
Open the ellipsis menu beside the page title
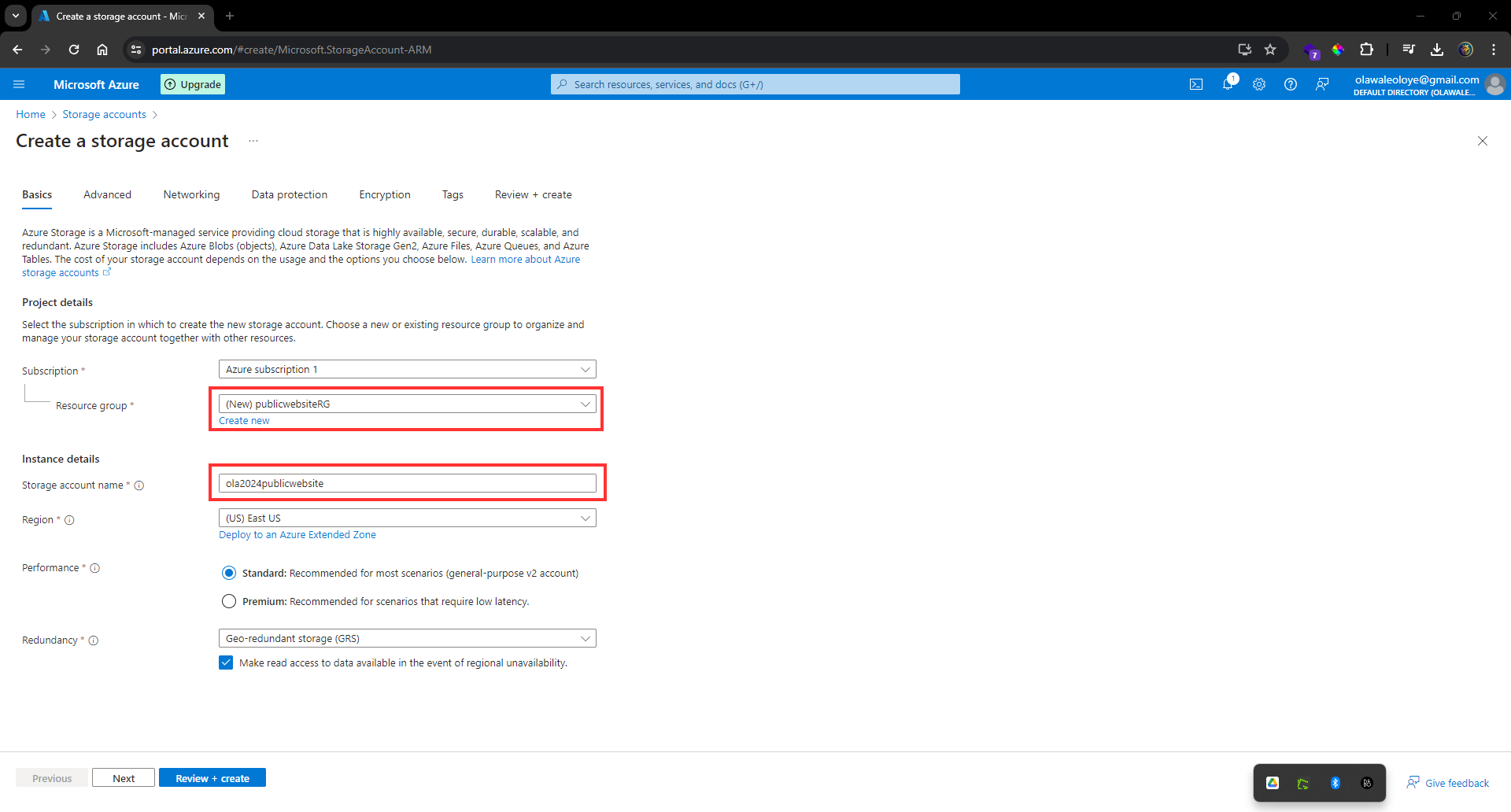pos(253,141)
